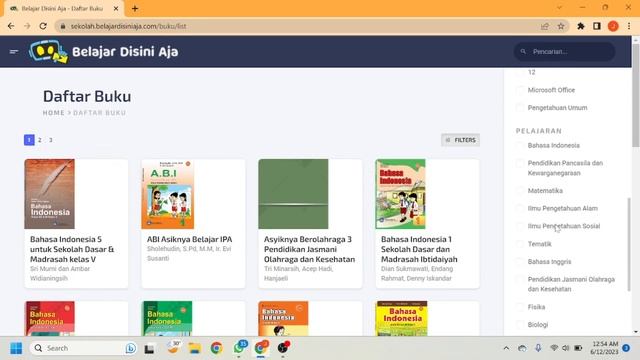
Task: Open Asyiknya Berolahraga 3 book title
Action: pos(309,249)
